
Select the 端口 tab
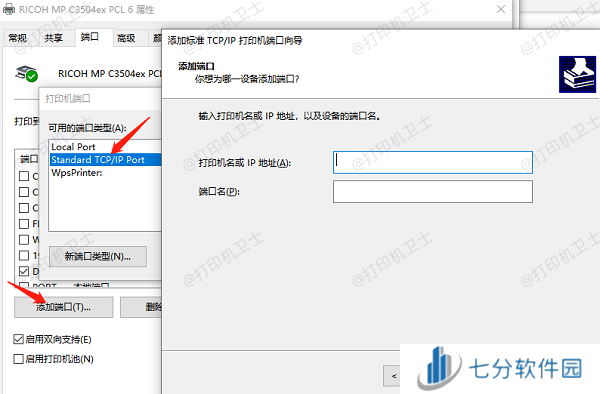coord(90,37)
